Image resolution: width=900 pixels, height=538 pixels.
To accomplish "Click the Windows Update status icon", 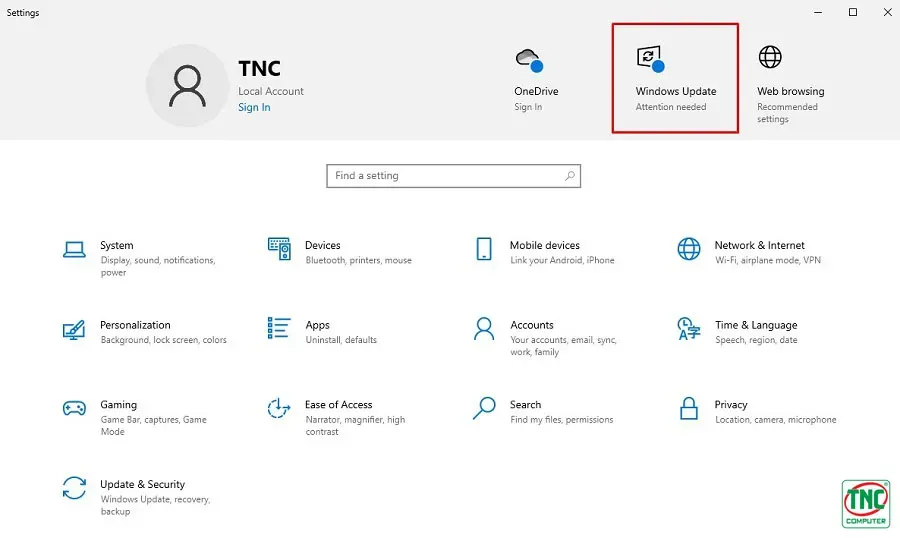I will [x=650, y=59].
